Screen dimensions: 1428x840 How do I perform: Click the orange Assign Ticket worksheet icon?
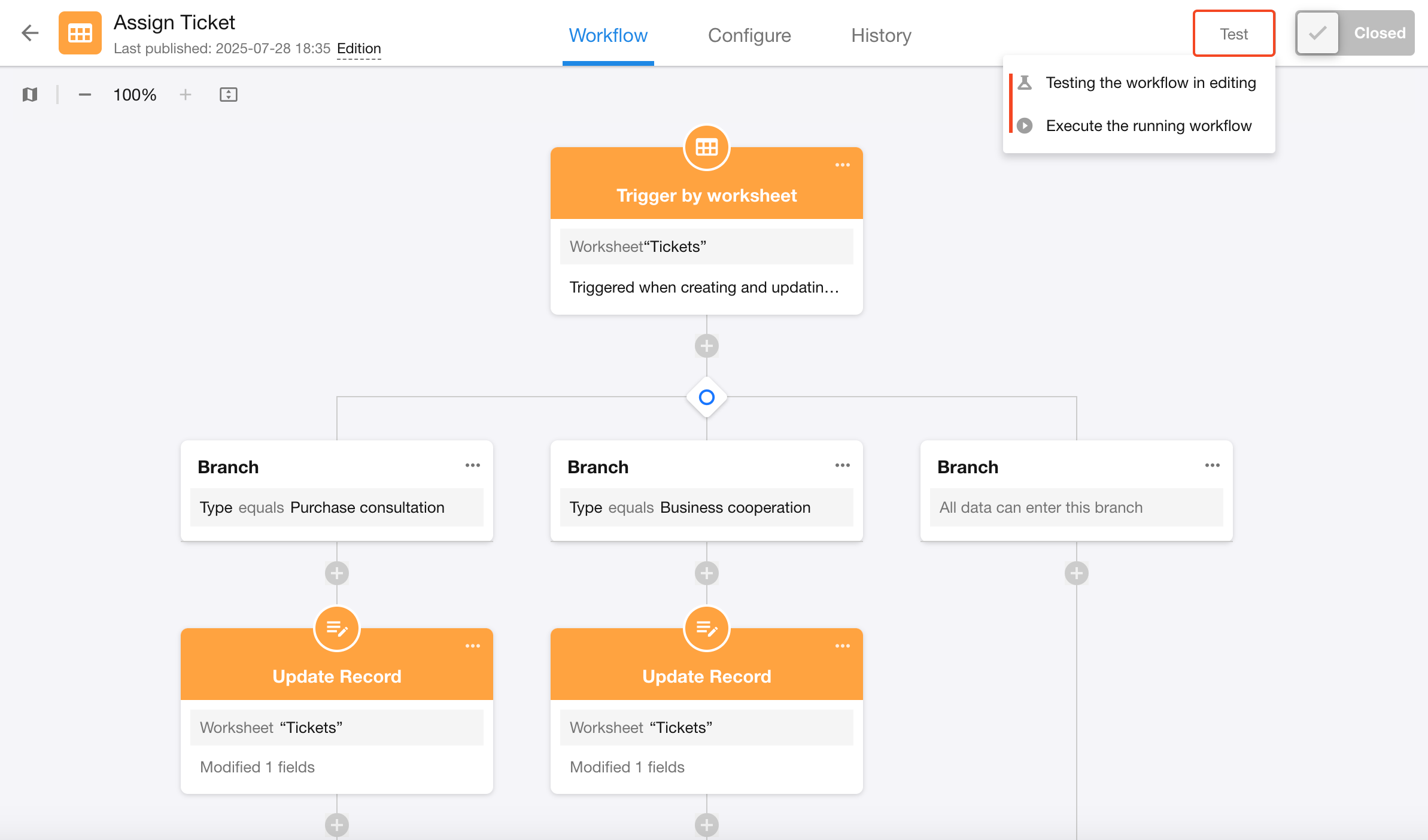[80, 33]
